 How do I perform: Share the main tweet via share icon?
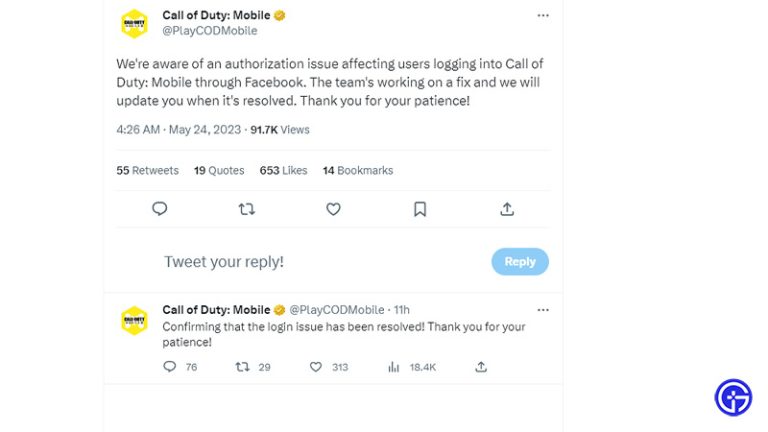(x=507, y=209)
